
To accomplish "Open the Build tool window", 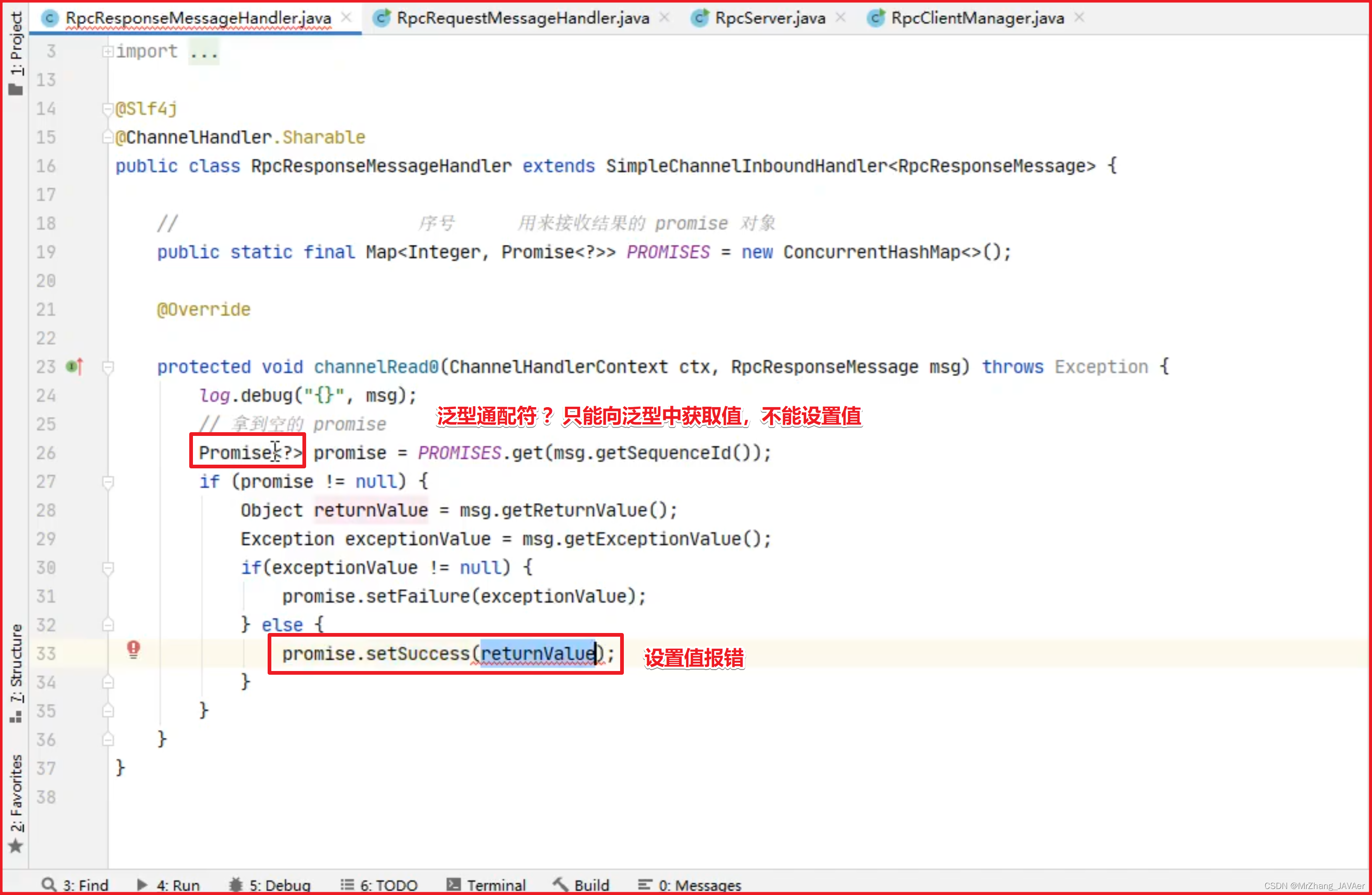I will (x=581, y=885).
